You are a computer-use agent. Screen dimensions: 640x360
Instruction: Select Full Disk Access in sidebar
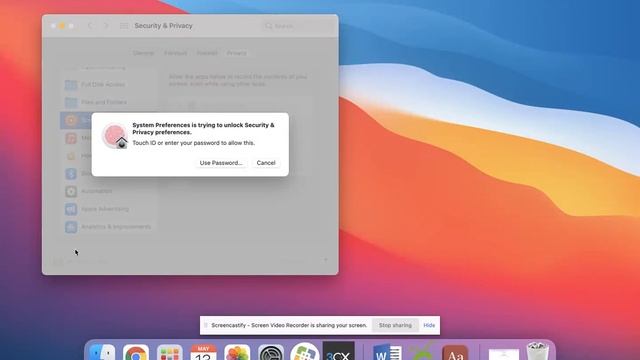[108, 84]
